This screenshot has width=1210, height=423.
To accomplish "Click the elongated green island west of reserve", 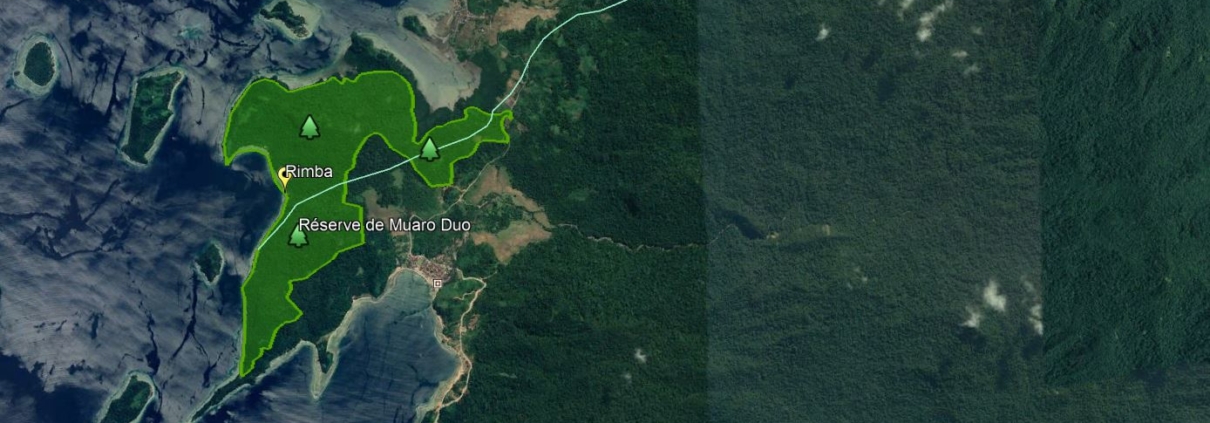I will tap(152, 115).
